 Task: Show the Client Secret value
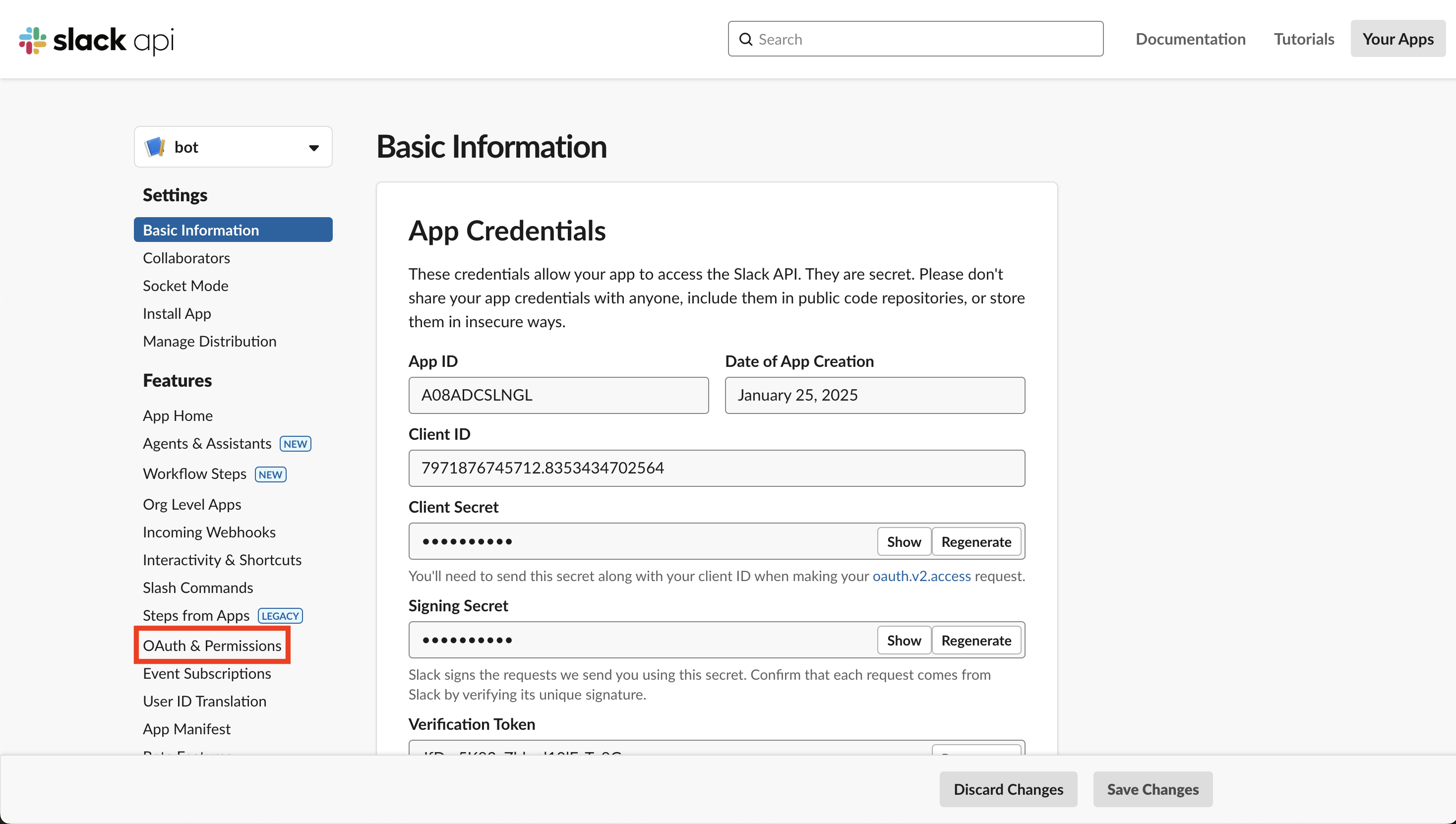(x=904, y=541)
